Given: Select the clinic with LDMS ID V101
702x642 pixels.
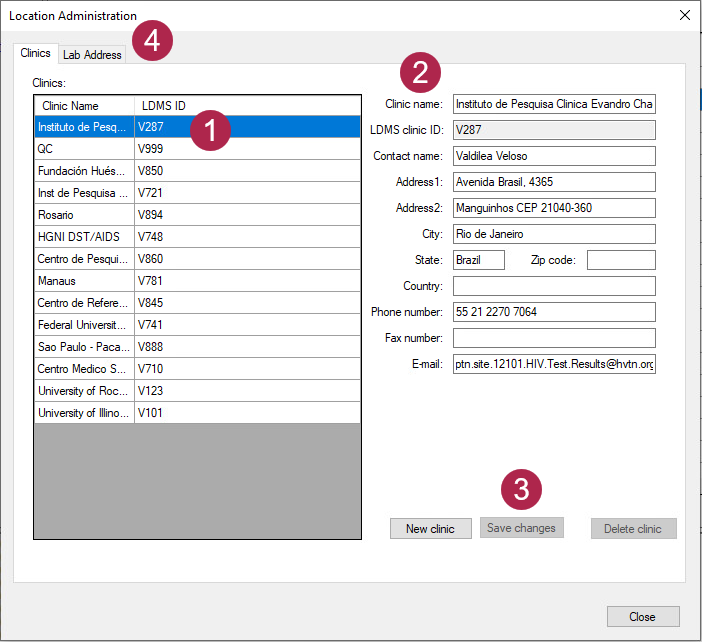Looking at the screenshot, I should pyautogui.click(x=151, y=413).
